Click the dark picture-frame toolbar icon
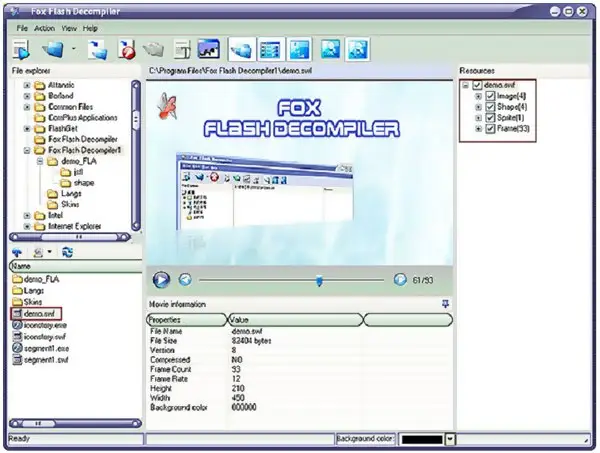The image size is (600, 453). pyautogui.click(x=209, y=49)
